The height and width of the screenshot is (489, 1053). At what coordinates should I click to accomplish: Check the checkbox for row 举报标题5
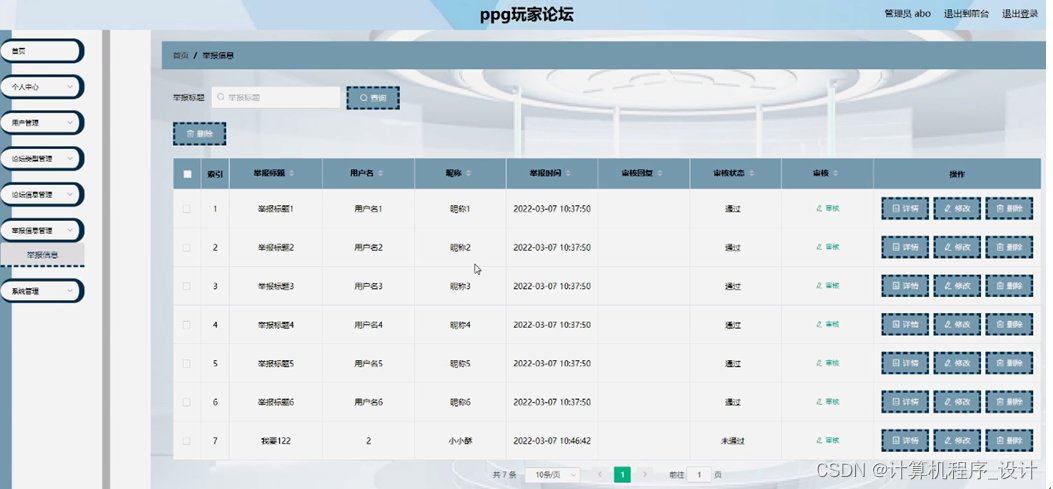pyautogui.click(x=187, y=363)
